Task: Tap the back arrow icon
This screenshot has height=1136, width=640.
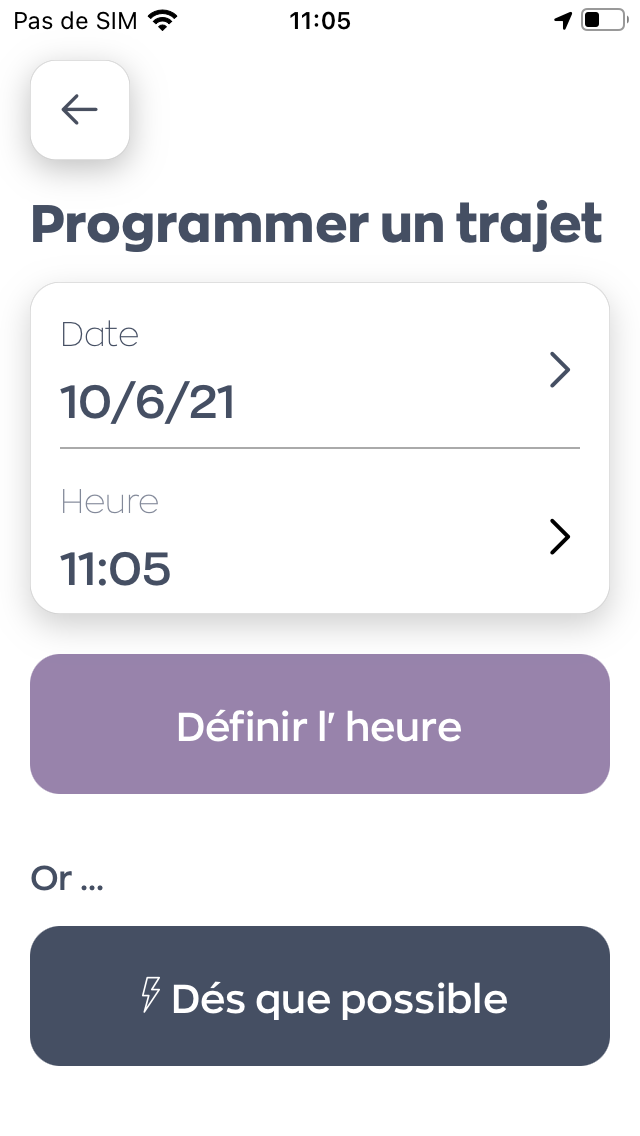Action: coord(79,109)
